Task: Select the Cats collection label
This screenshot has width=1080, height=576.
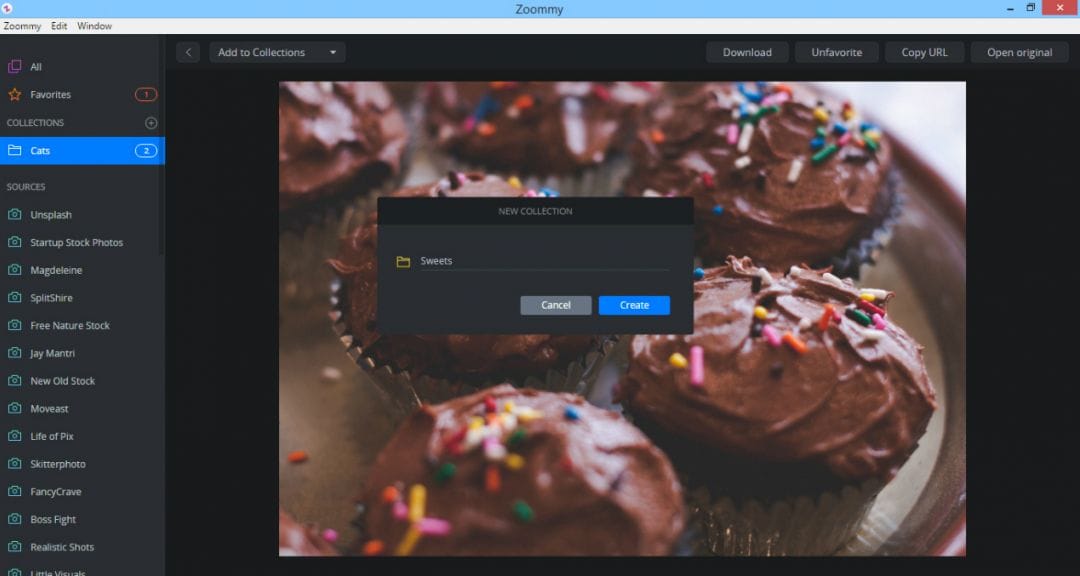Action: (40, 150)
